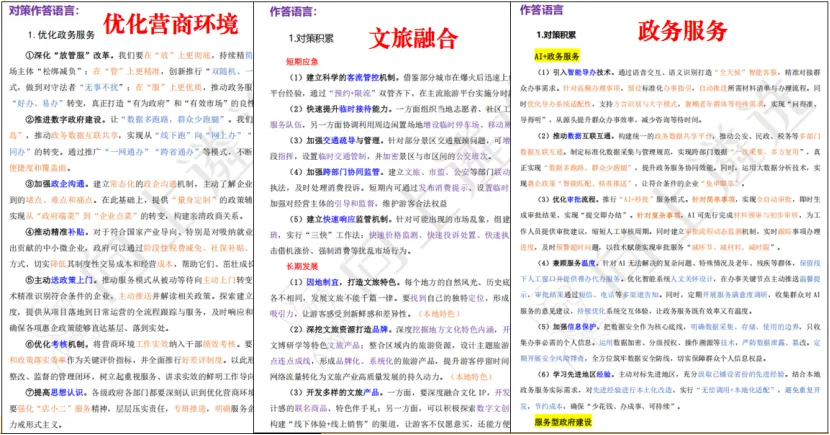Click '1.对策积累' in the right page
Image resolution: width=830 pixels, height=435 pixels.
556,35
